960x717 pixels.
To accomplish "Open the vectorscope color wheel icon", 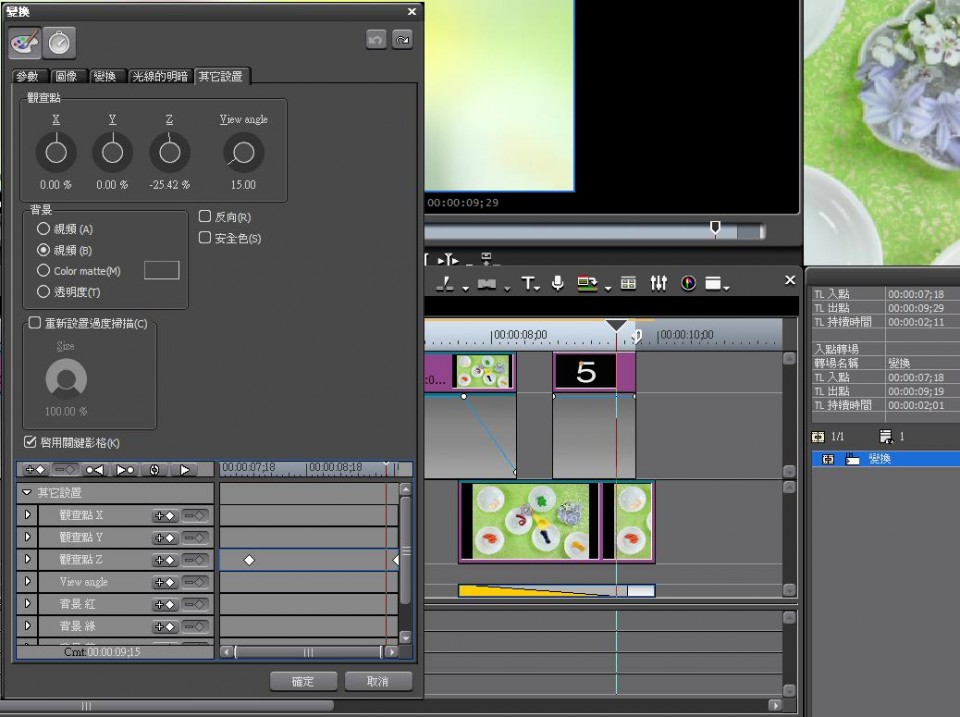I will 688,284.
